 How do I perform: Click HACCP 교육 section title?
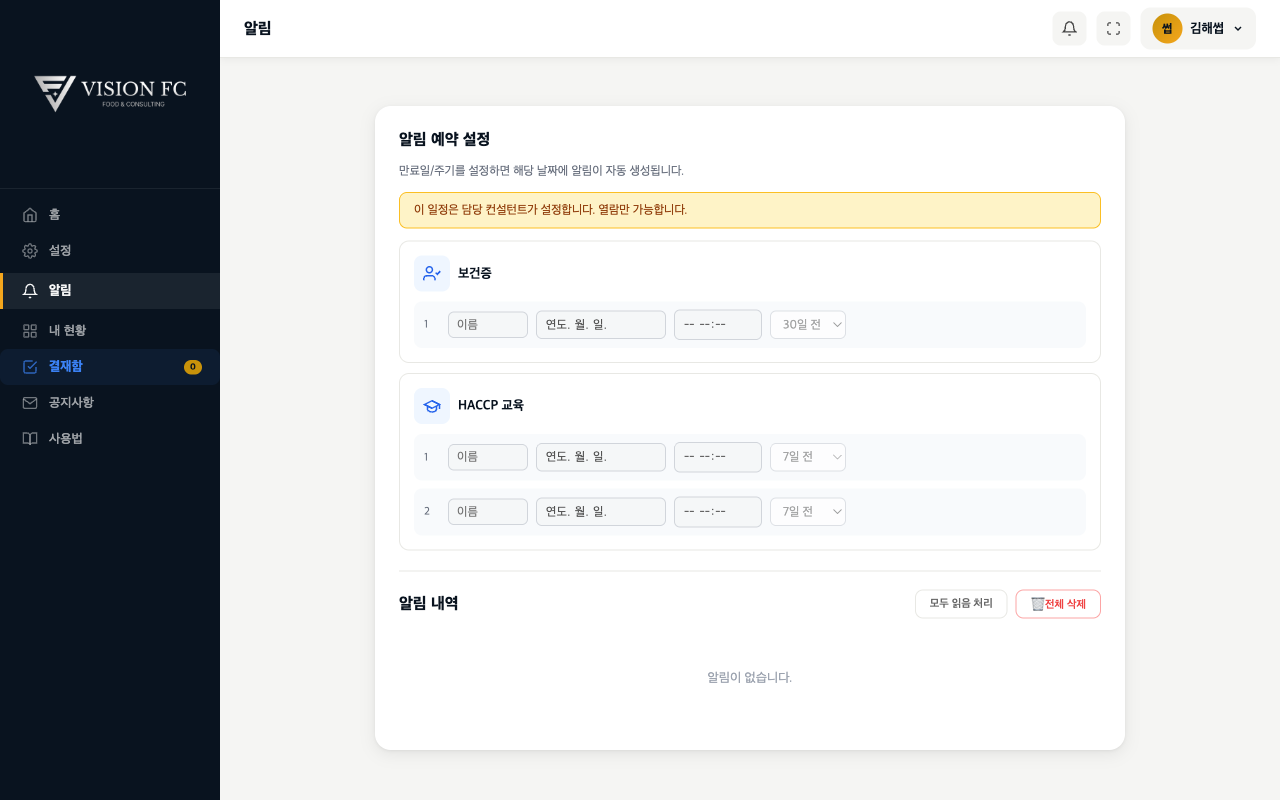tap(491, 405)
